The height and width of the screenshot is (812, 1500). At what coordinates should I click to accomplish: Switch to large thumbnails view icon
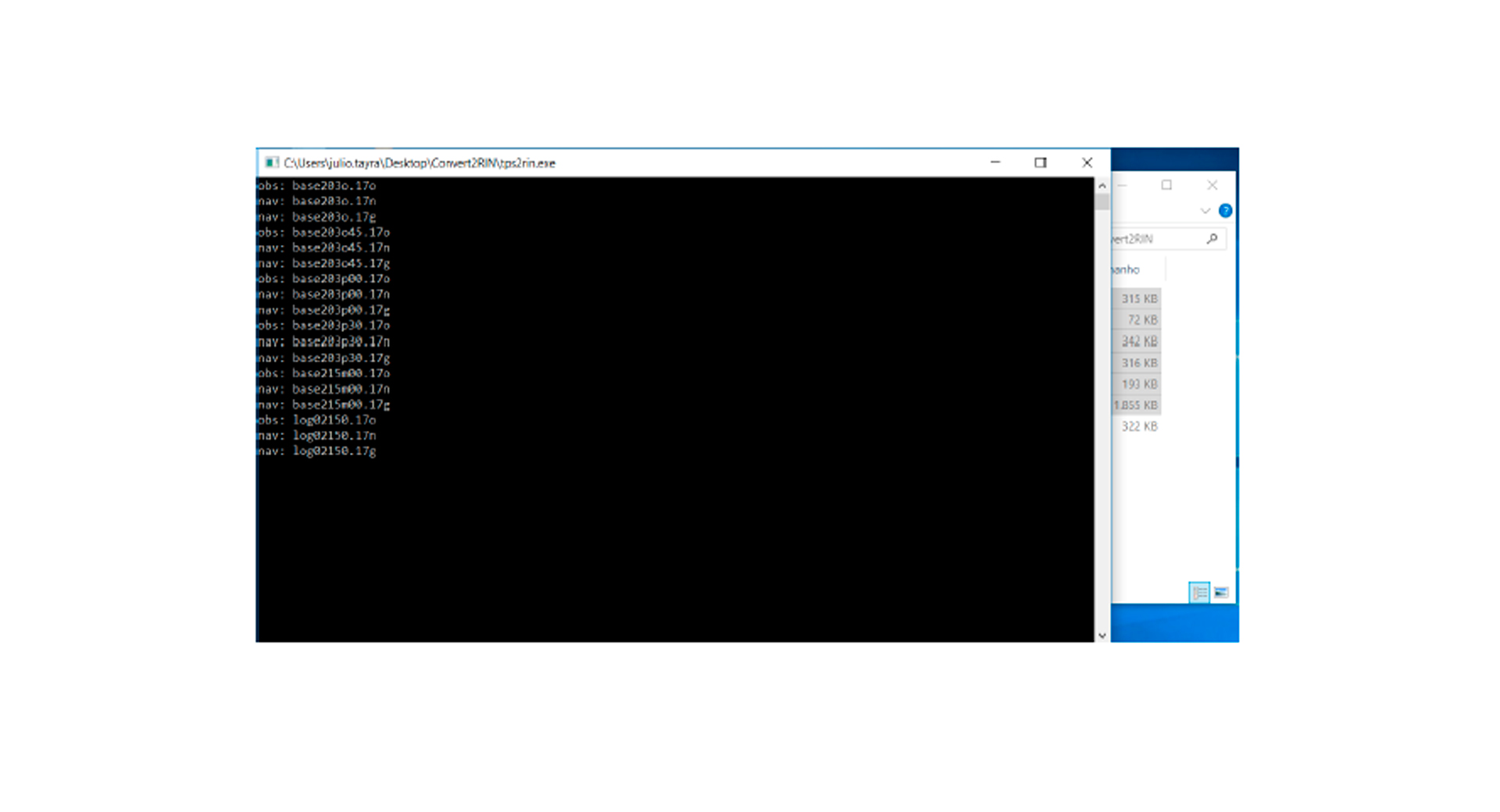pos(1221,593)
